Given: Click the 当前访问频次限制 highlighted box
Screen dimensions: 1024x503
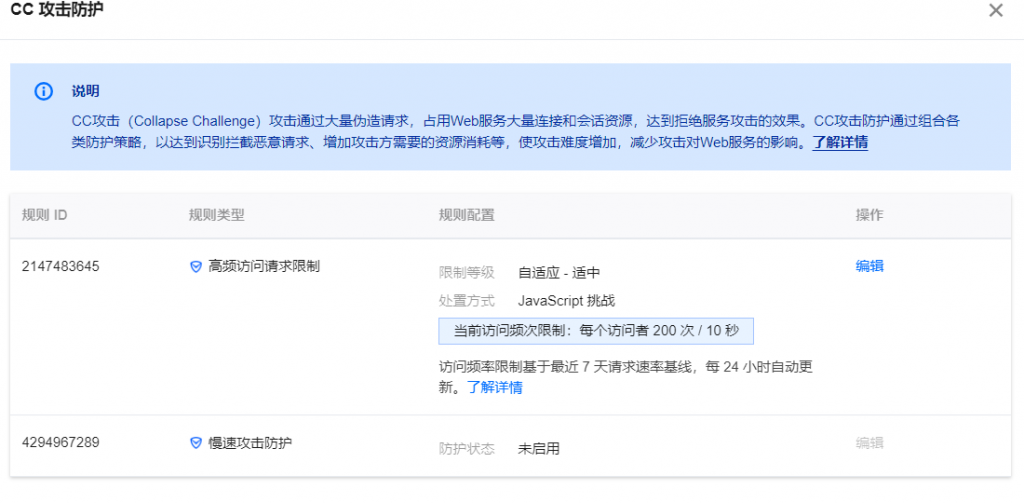Looking at the screenshot, I should pos(596,331).
